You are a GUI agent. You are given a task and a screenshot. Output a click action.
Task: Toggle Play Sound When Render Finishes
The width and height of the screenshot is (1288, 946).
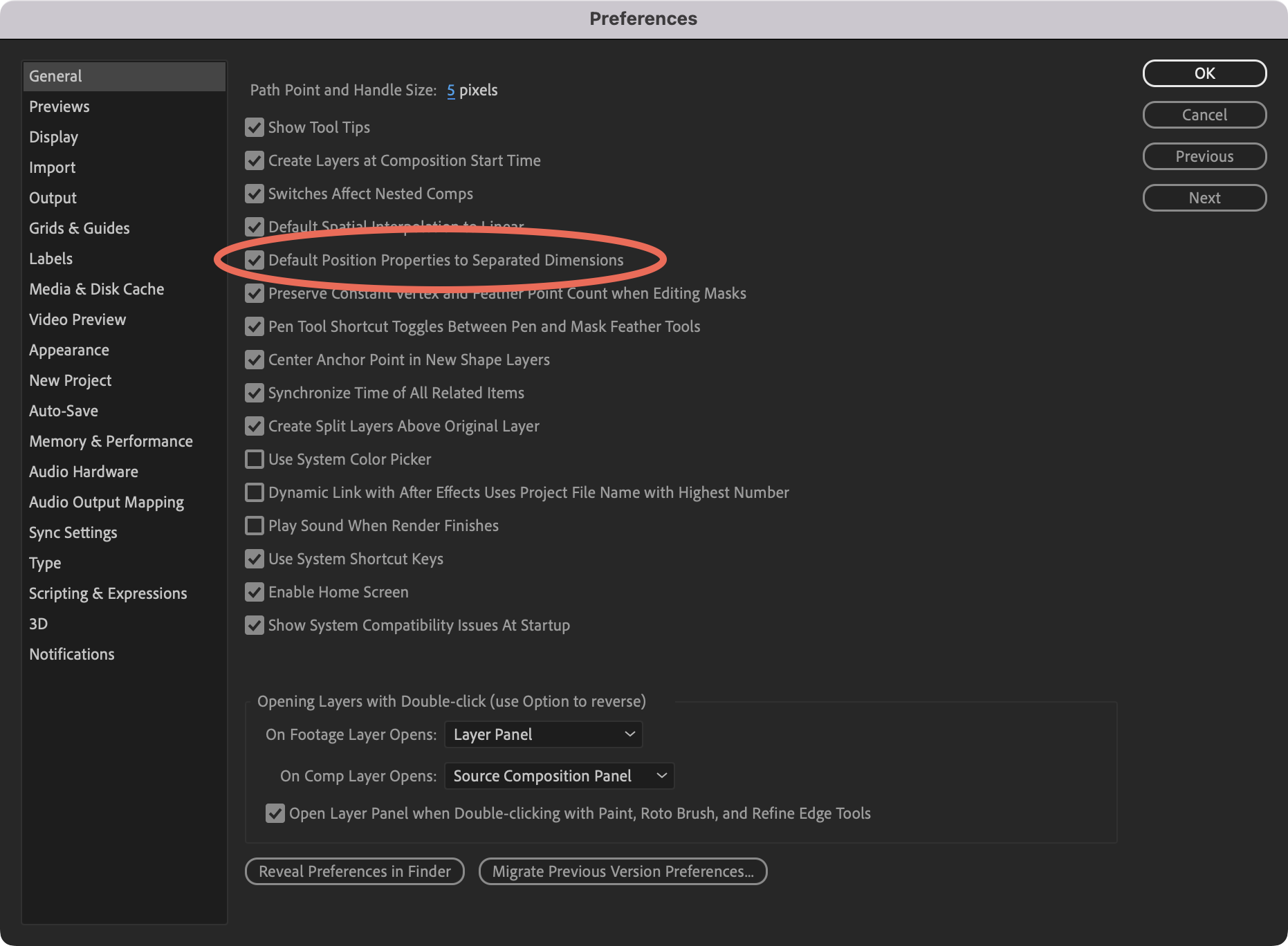255,526
